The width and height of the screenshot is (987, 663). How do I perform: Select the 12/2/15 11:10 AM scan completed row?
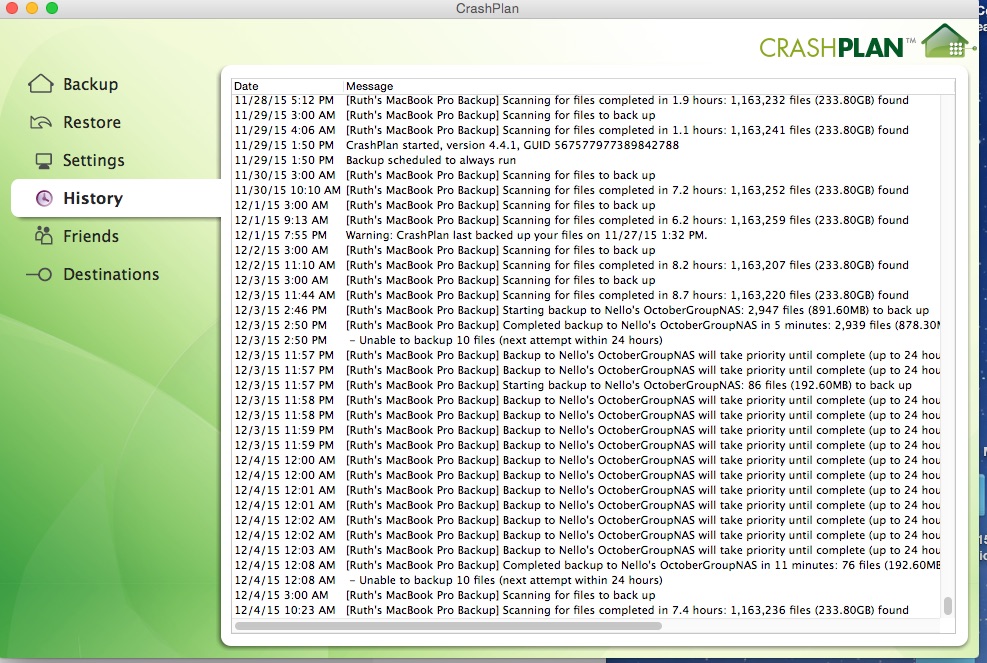point(587,265)
